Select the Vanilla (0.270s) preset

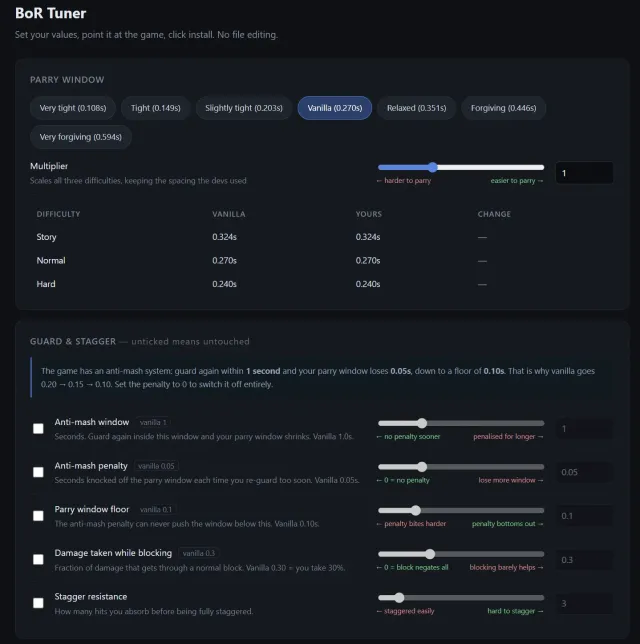335,108
